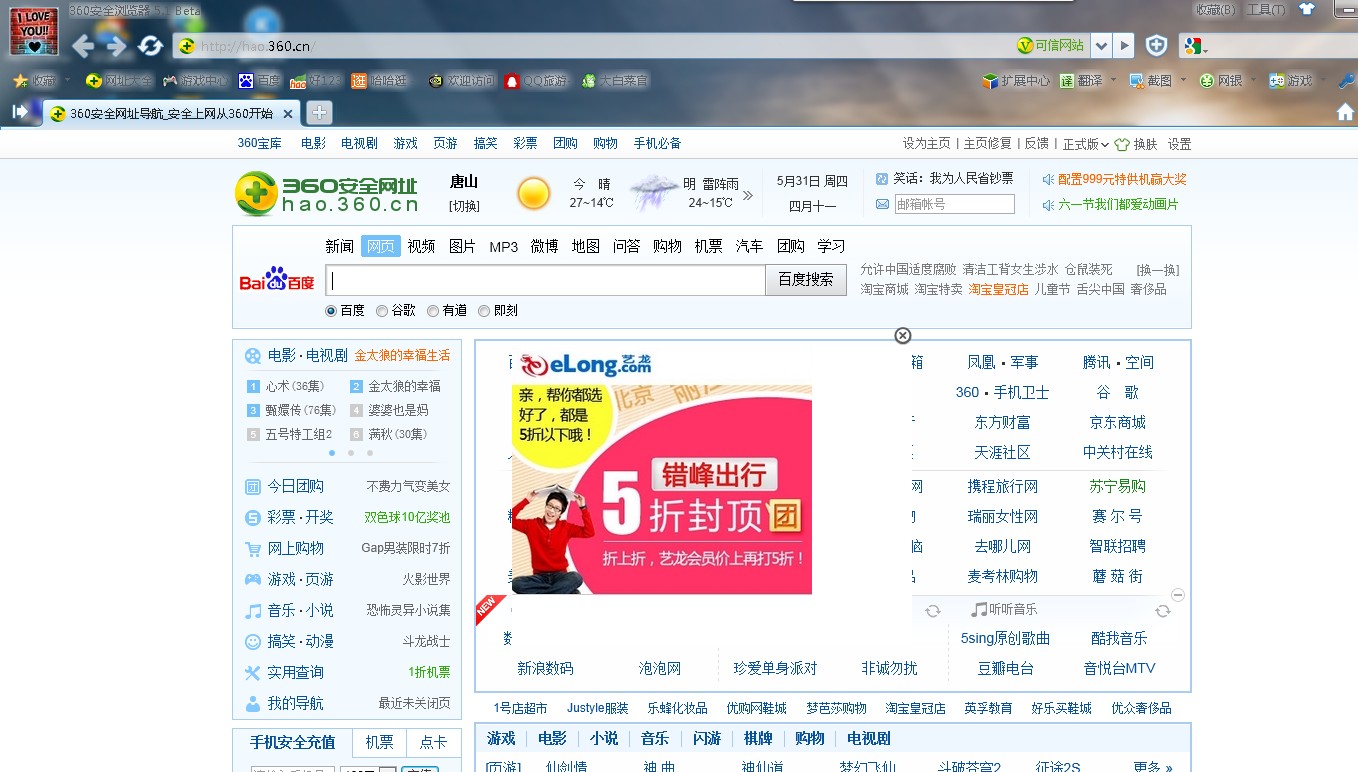Select the 谷歌 search engine radio
The height and width of the screenshot is (772, 1358).
[382, 311]
